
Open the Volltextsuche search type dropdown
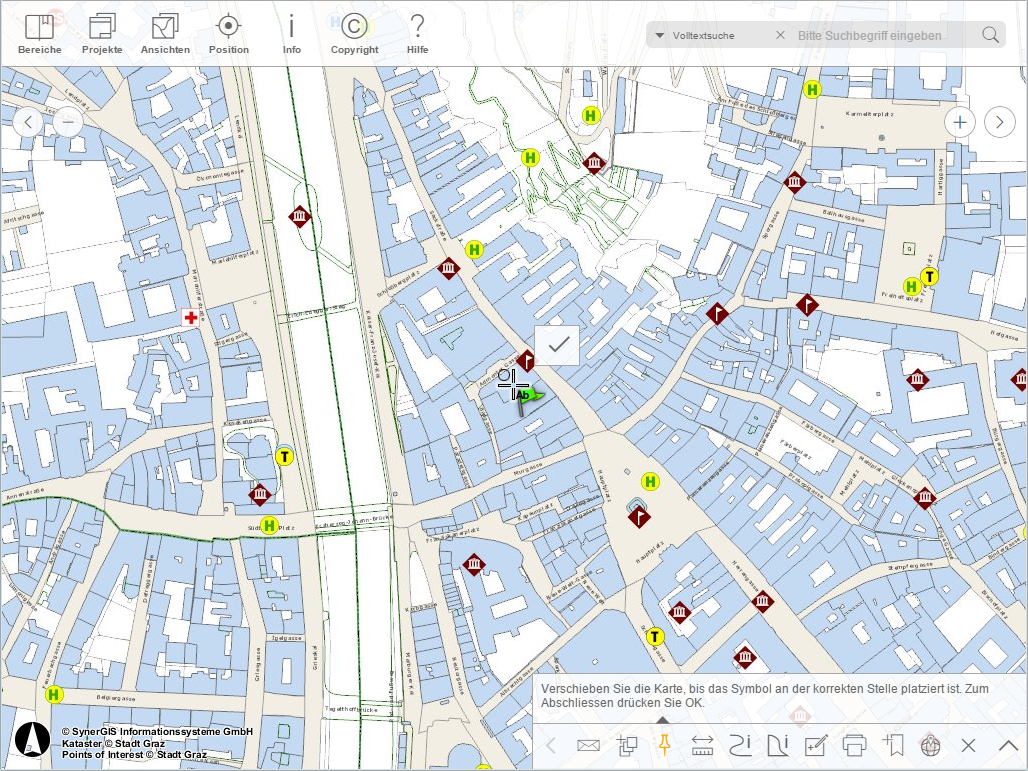coord(660,34)
